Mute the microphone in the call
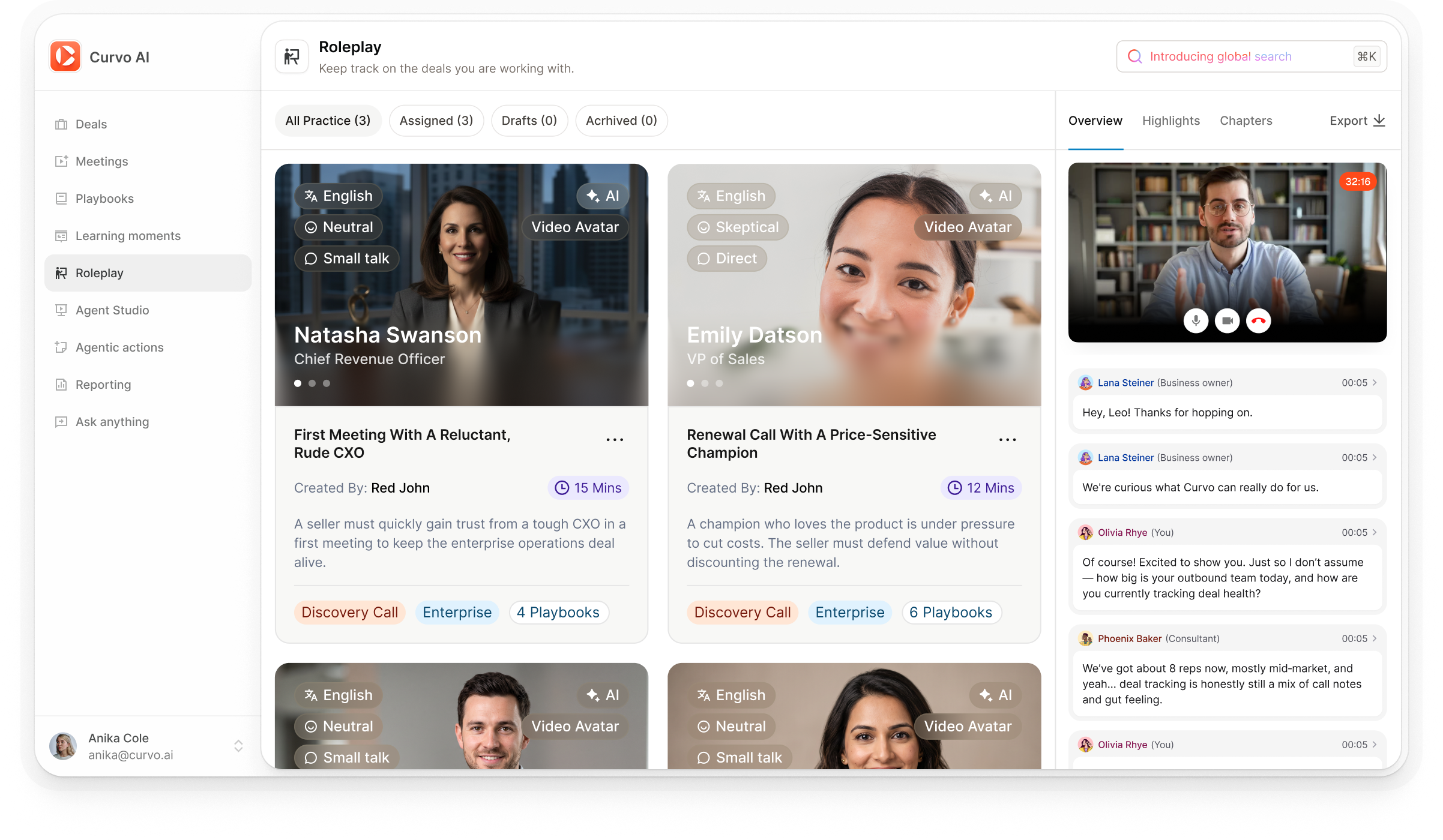The height and width of the screenshot is (840, 1443). click(1196, 321)
